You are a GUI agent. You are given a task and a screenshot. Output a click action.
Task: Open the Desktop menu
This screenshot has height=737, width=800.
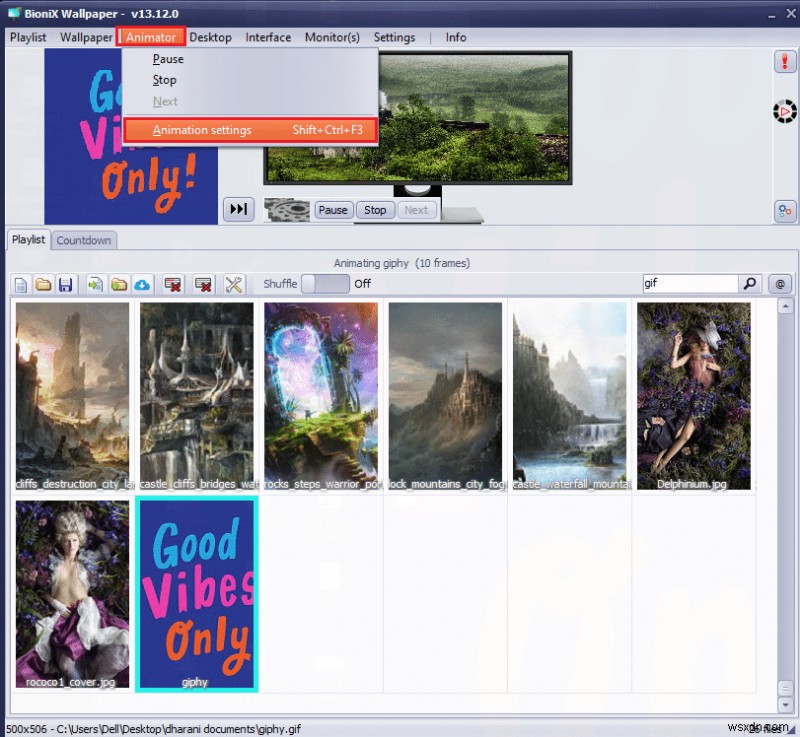click(x=210, y=37)
